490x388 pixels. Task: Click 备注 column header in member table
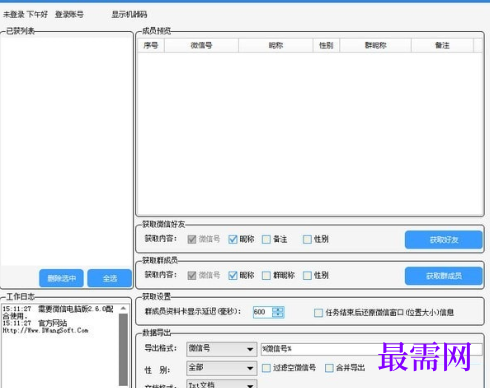coord(442,45)
